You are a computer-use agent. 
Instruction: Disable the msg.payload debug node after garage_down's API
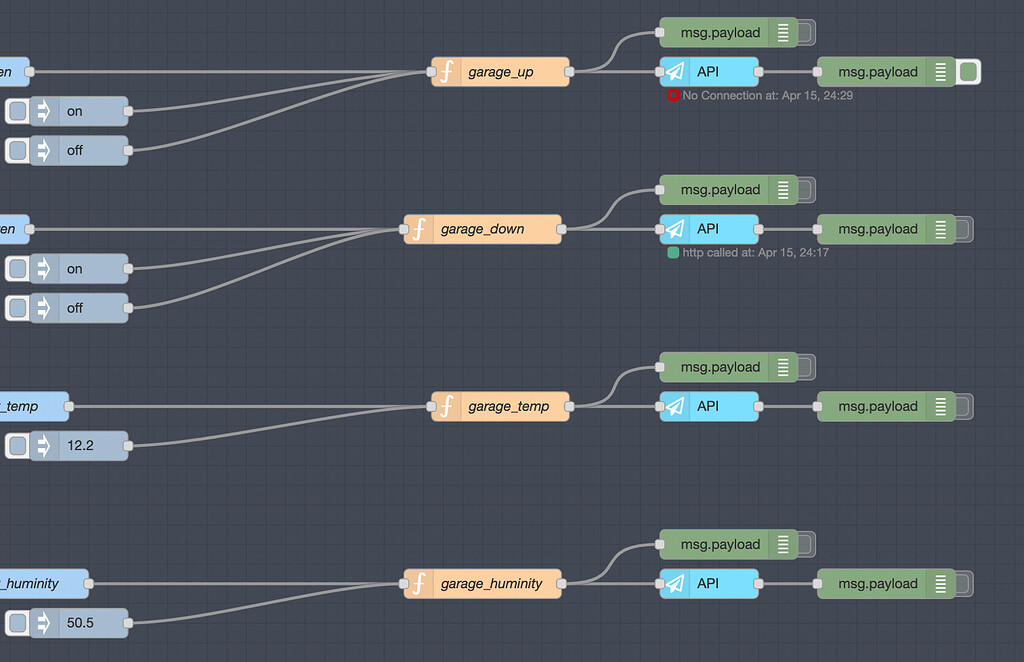coord(961,229)
